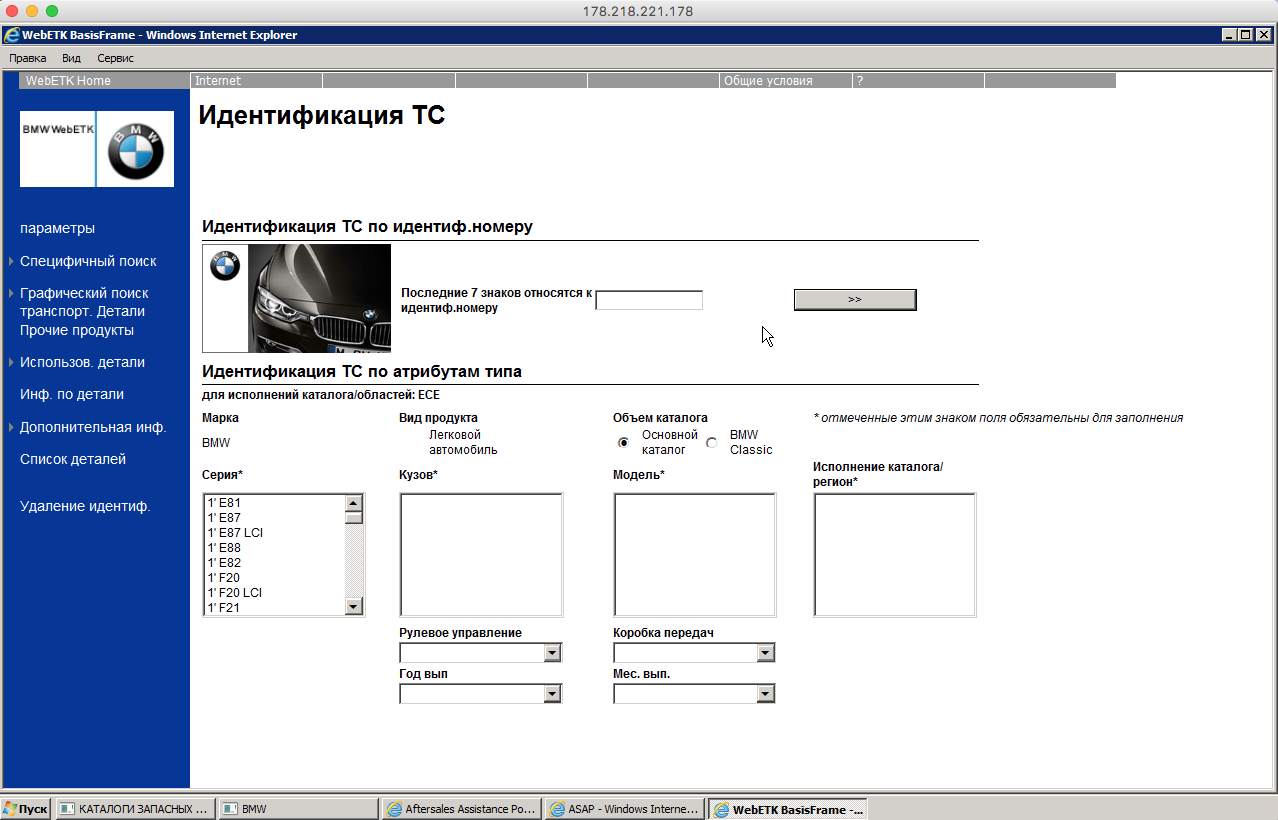Image resolution: width=1278 pixels, height=820 pixels.
Task: Click the BMW logo in the sidebar
Action: [135, 151]
